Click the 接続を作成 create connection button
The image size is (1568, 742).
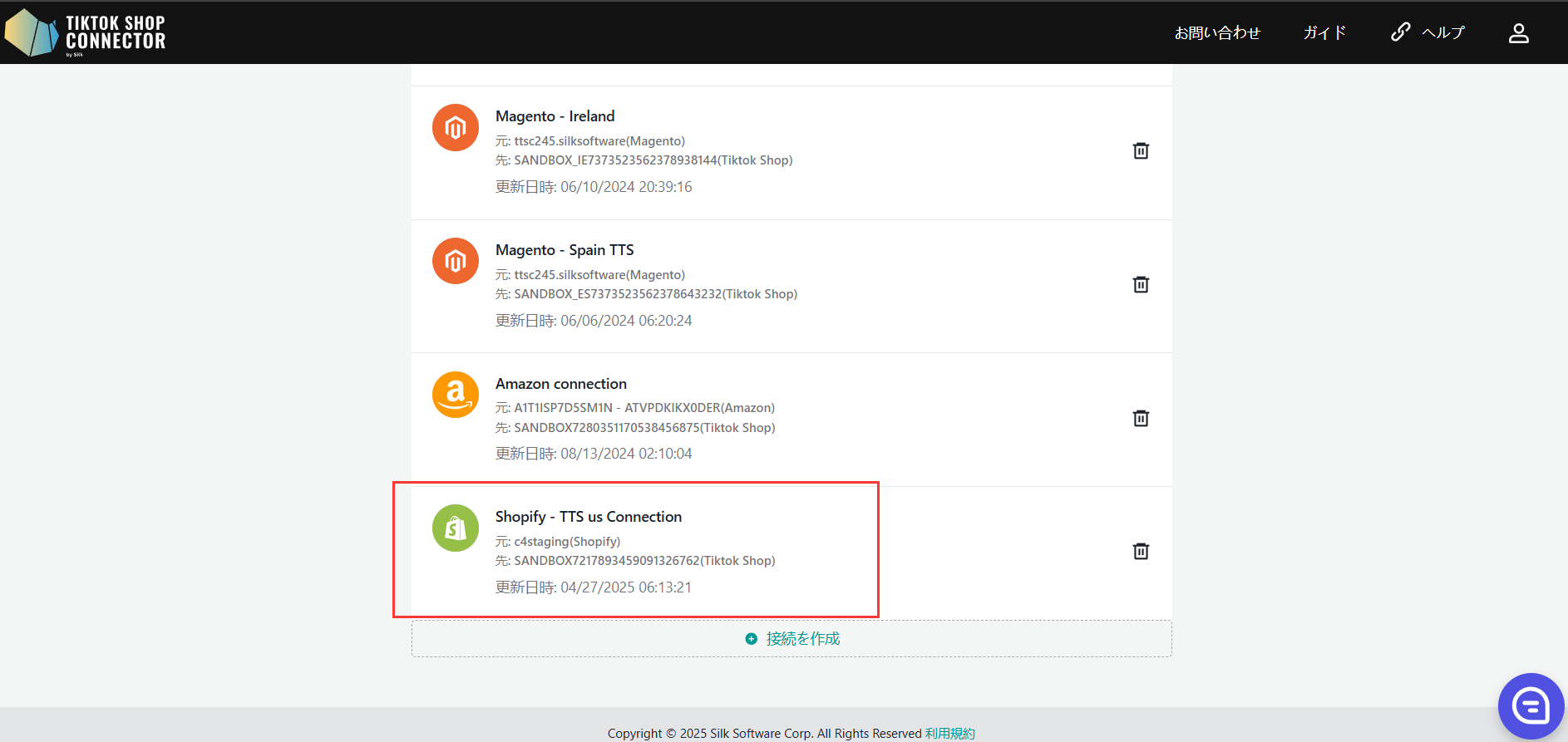(x=791, y=638)
